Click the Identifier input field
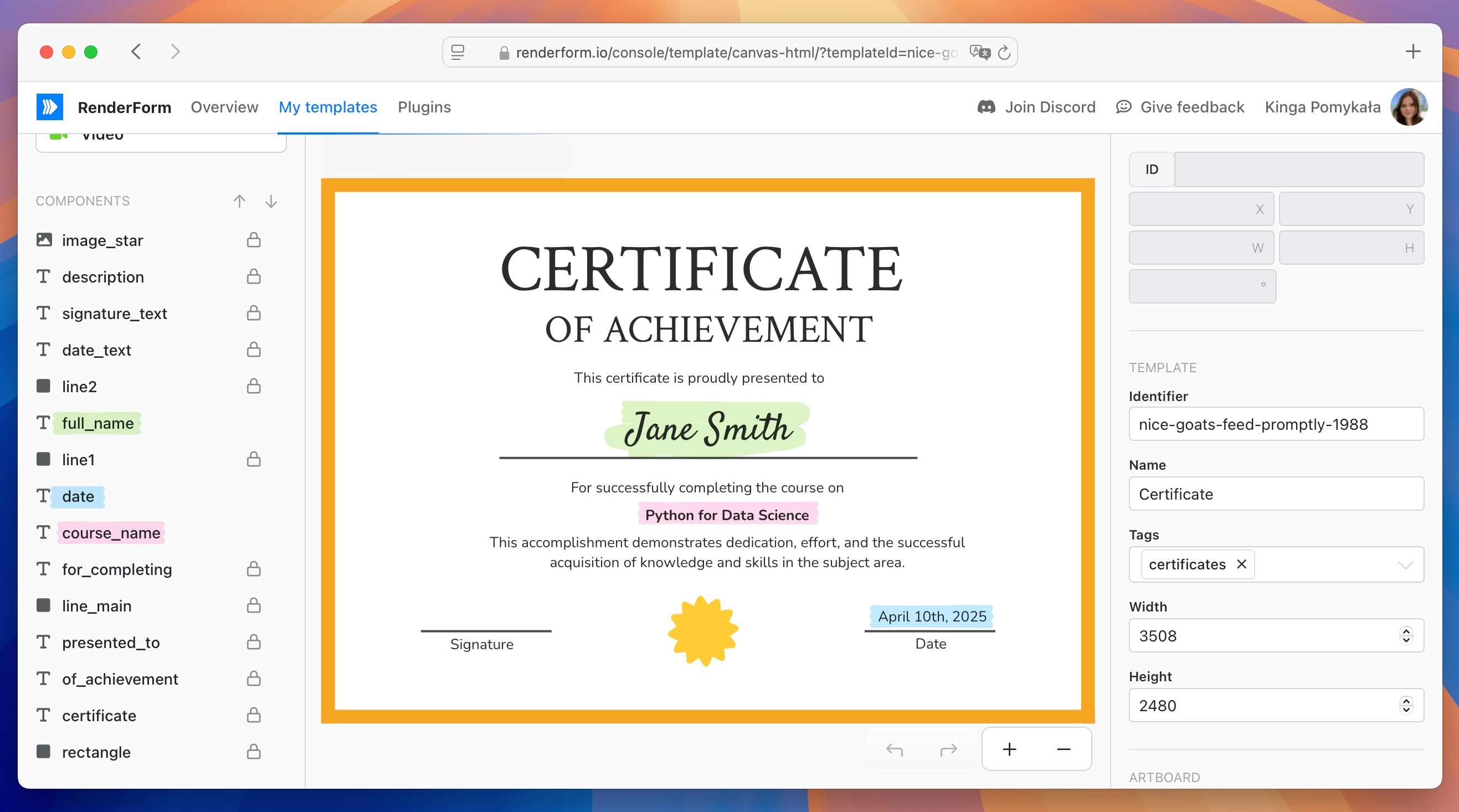The image size is (1459, 812). pos(1276,424)
